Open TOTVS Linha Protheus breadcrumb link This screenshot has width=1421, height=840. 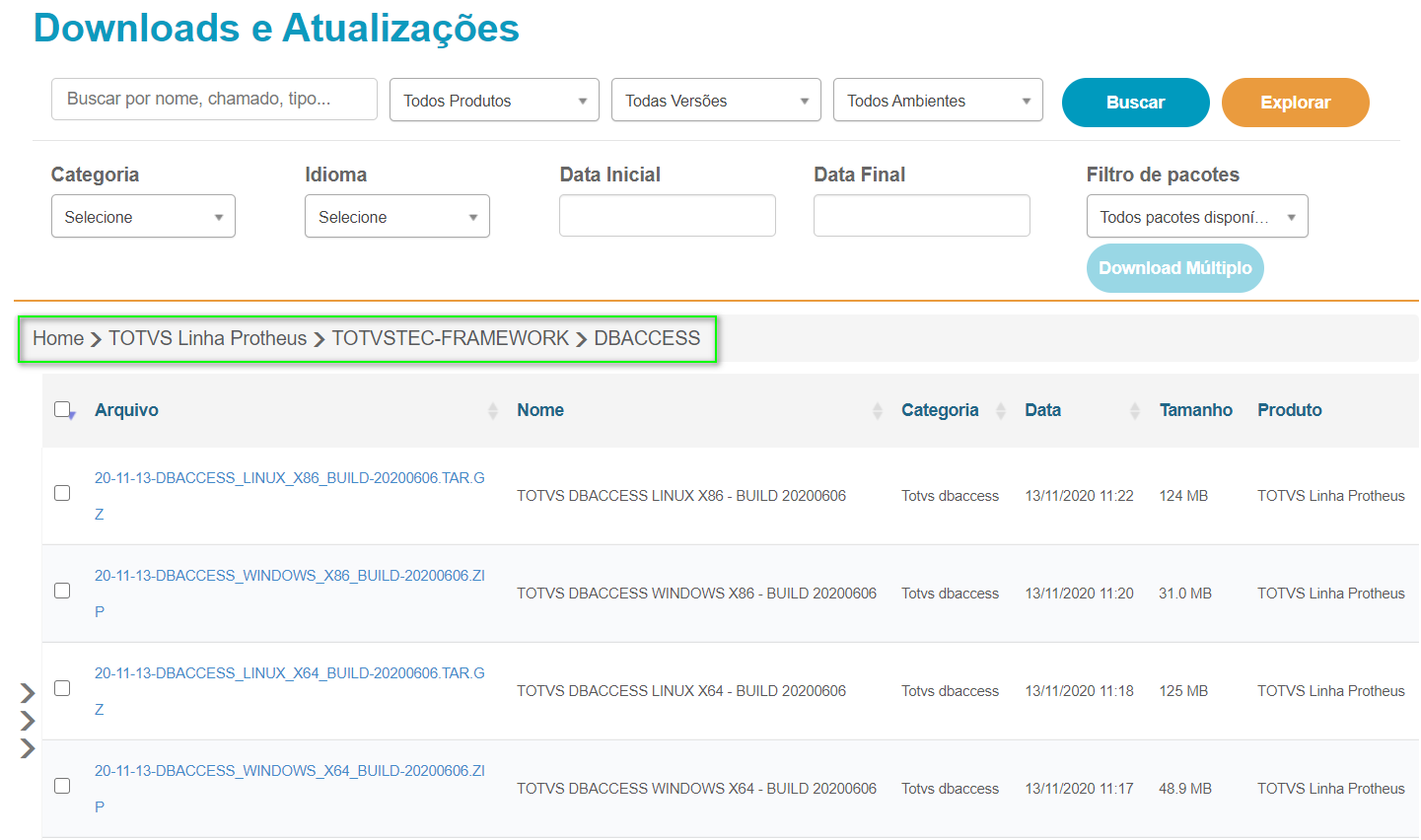click(208, 338)
